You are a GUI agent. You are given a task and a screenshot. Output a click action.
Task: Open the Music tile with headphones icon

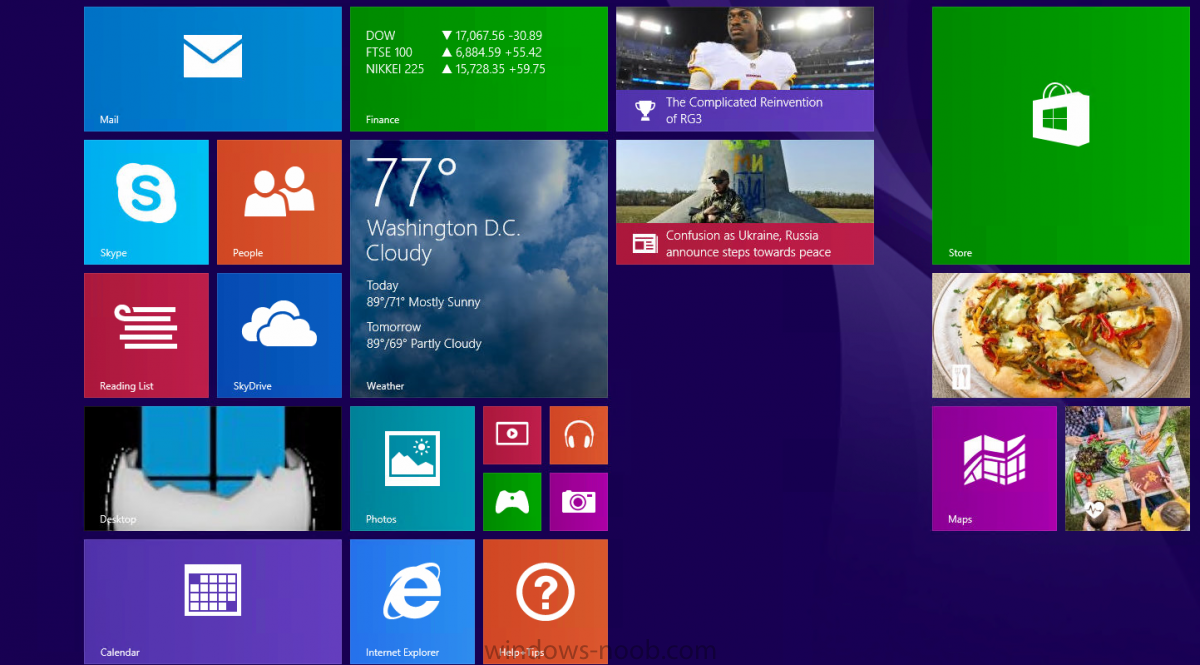579,435
